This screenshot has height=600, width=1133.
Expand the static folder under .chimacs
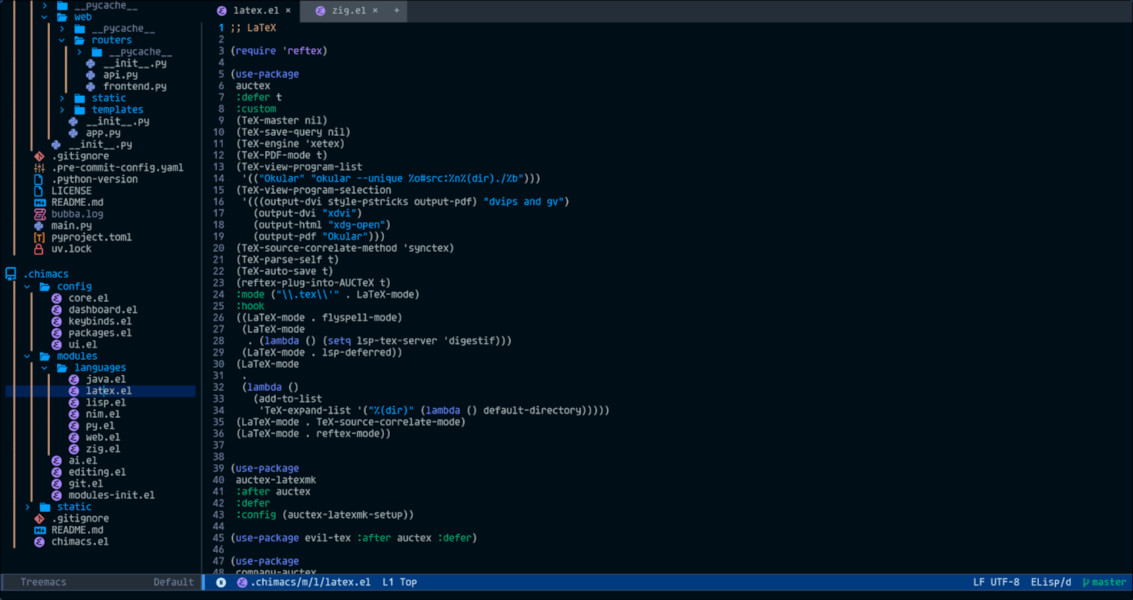click(28, 507)
